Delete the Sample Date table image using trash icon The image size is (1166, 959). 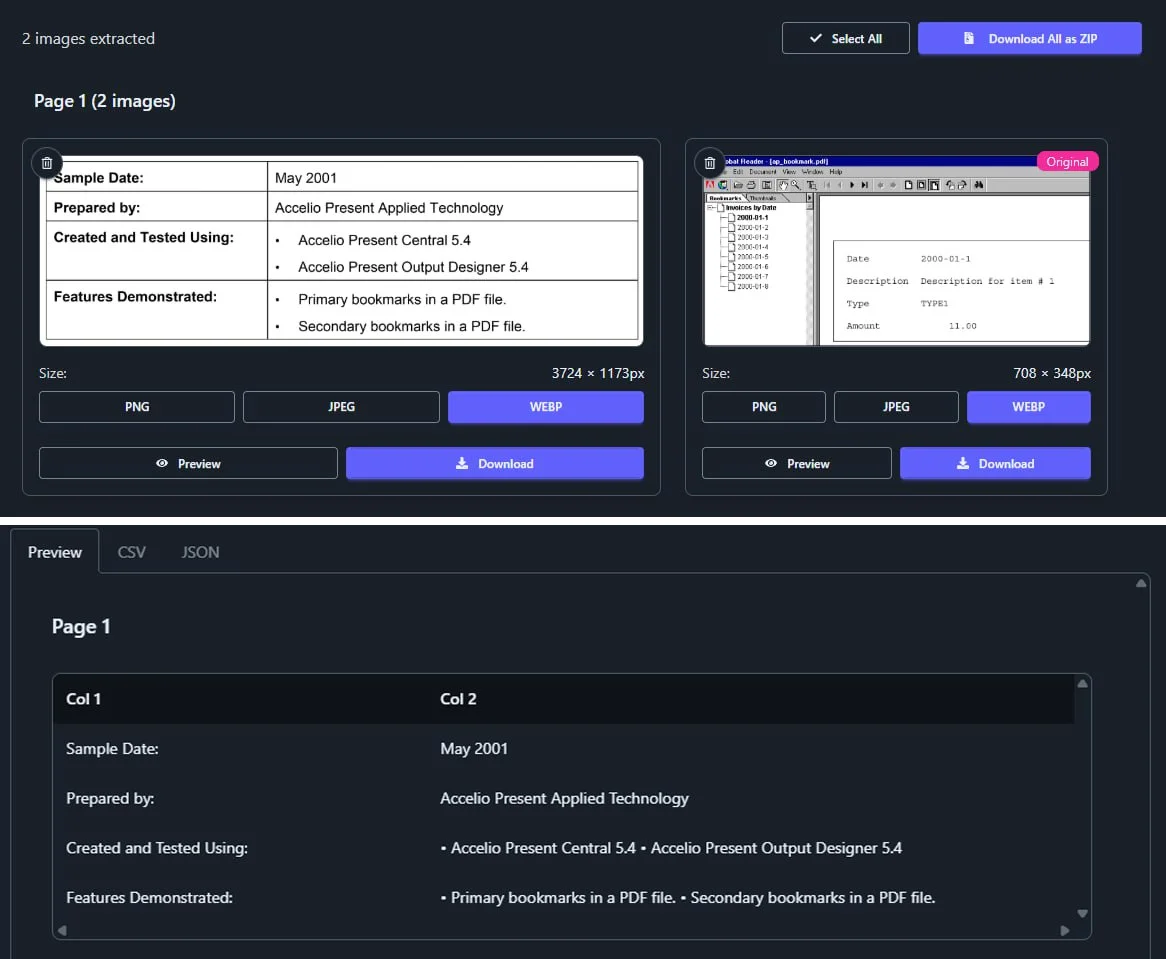pos(47,163)
